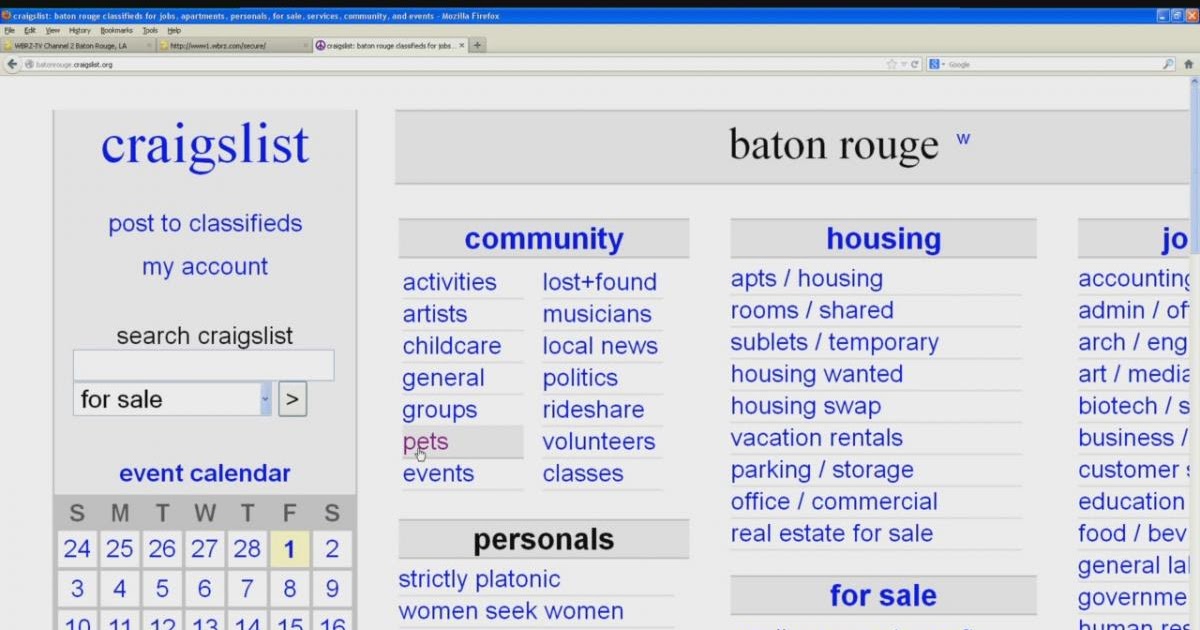Screen dimensions: 1200x630
Task: Open the 'childcare' link
Action: tap(452, 346)
